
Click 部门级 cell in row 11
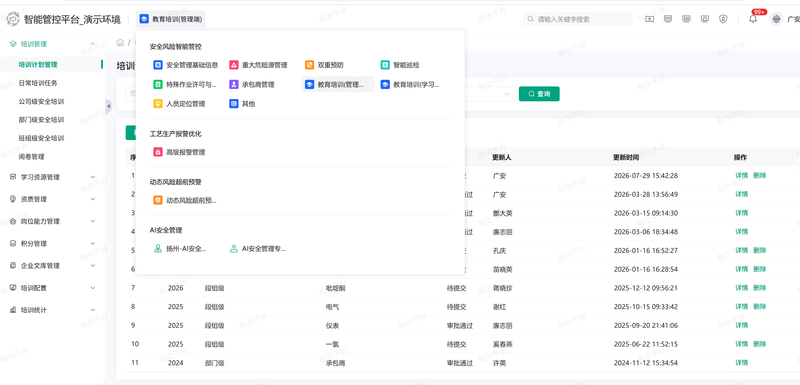[x=215, y=363]
